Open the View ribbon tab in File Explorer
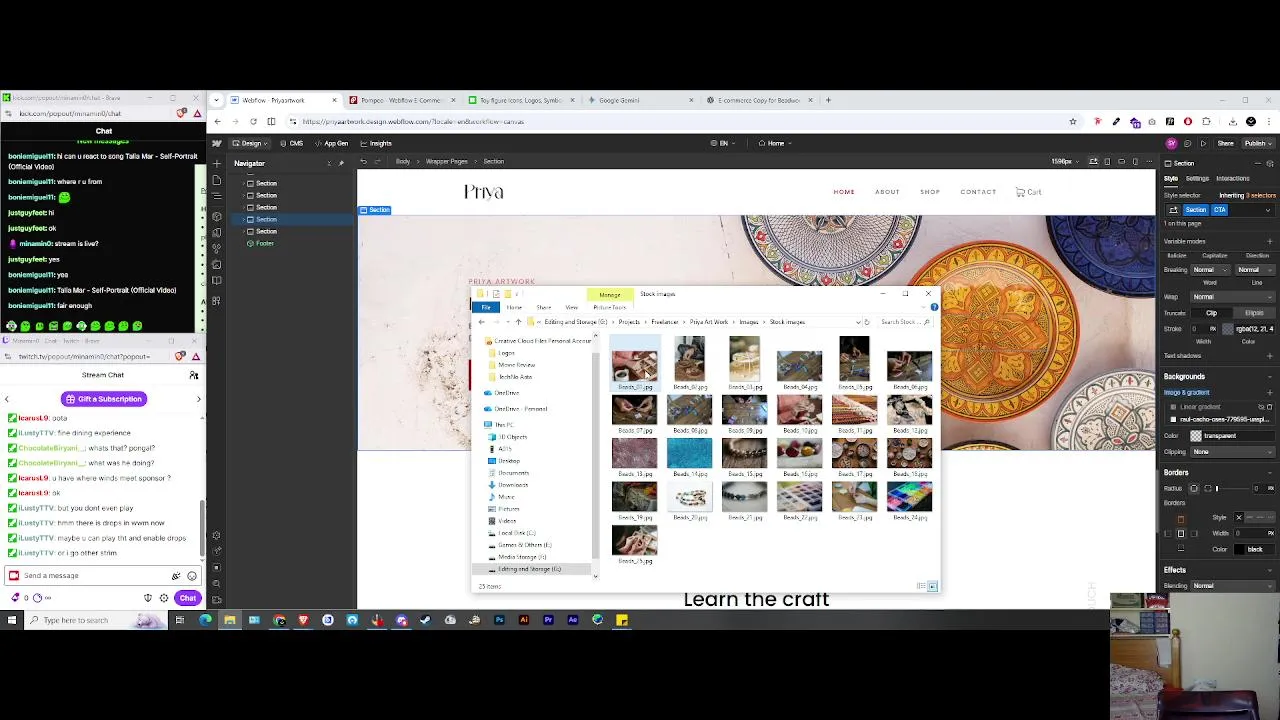Screen dimensions: 1280x720 [x=571, y=307]
